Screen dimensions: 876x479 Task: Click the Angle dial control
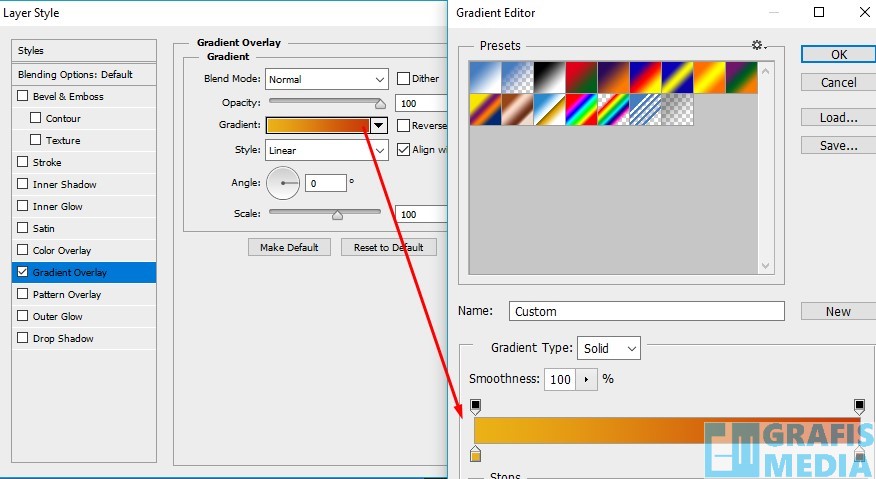click(x=283, y=183)
